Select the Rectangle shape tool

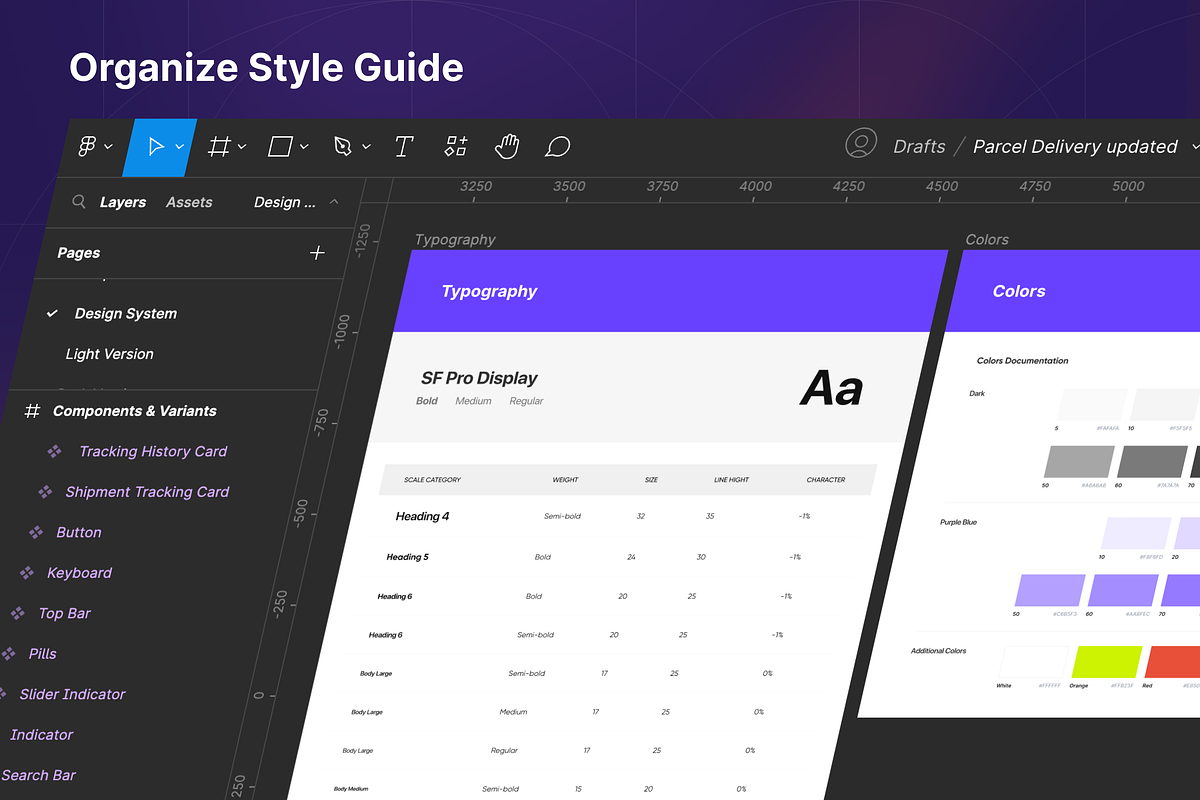[280, 147]
